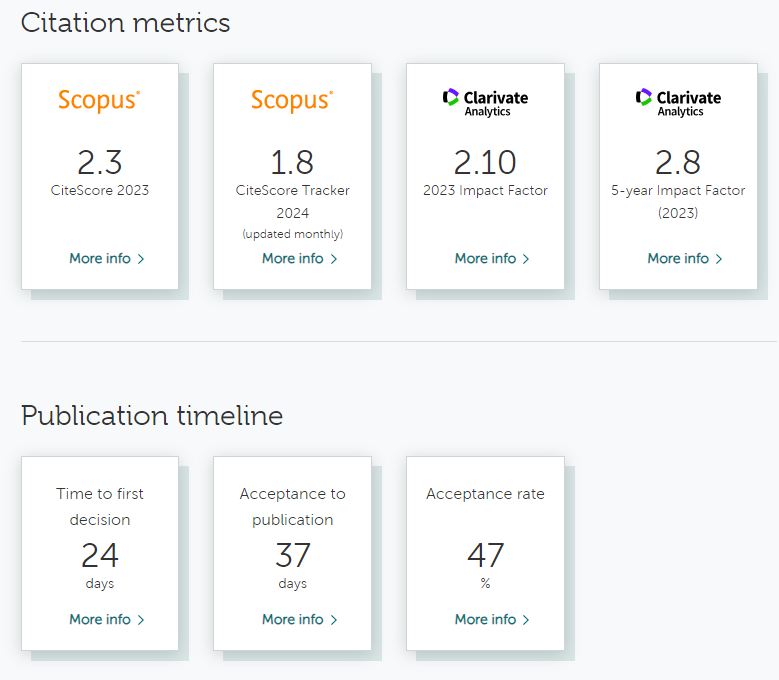Select the 24 days value
Screen dimensions: 779x680
pos(100,555)
